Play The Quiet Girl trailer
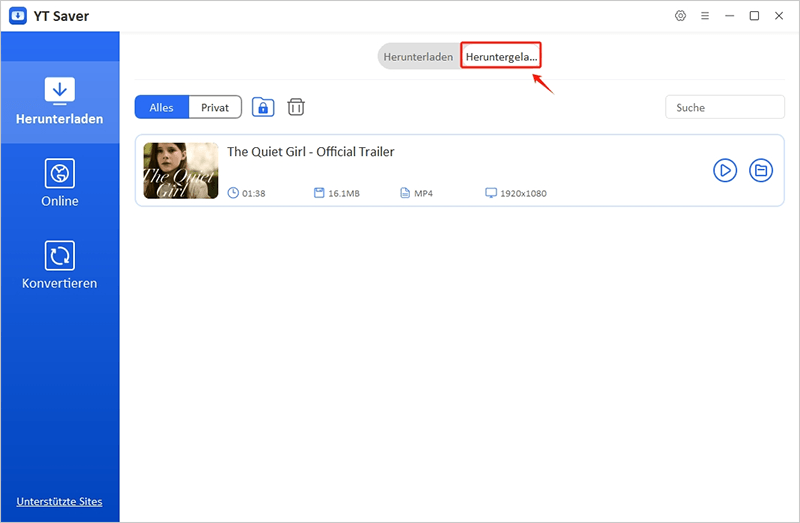Screen dimensions: 800x523 point(725,170)
